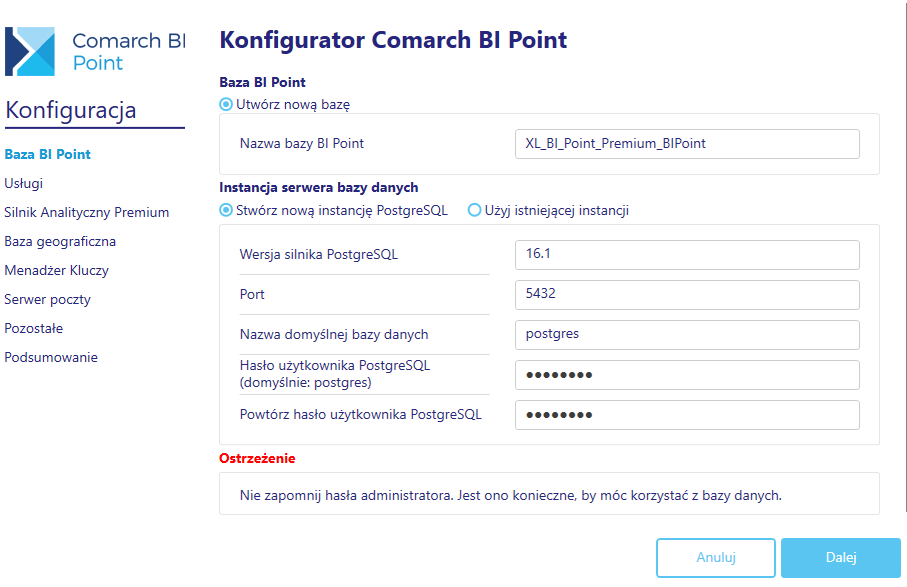The width and height of the screenshot is (907, 587).
Task: Click the 'Konfiguracja' sidebar heading
Action: [x=71, y=110]
